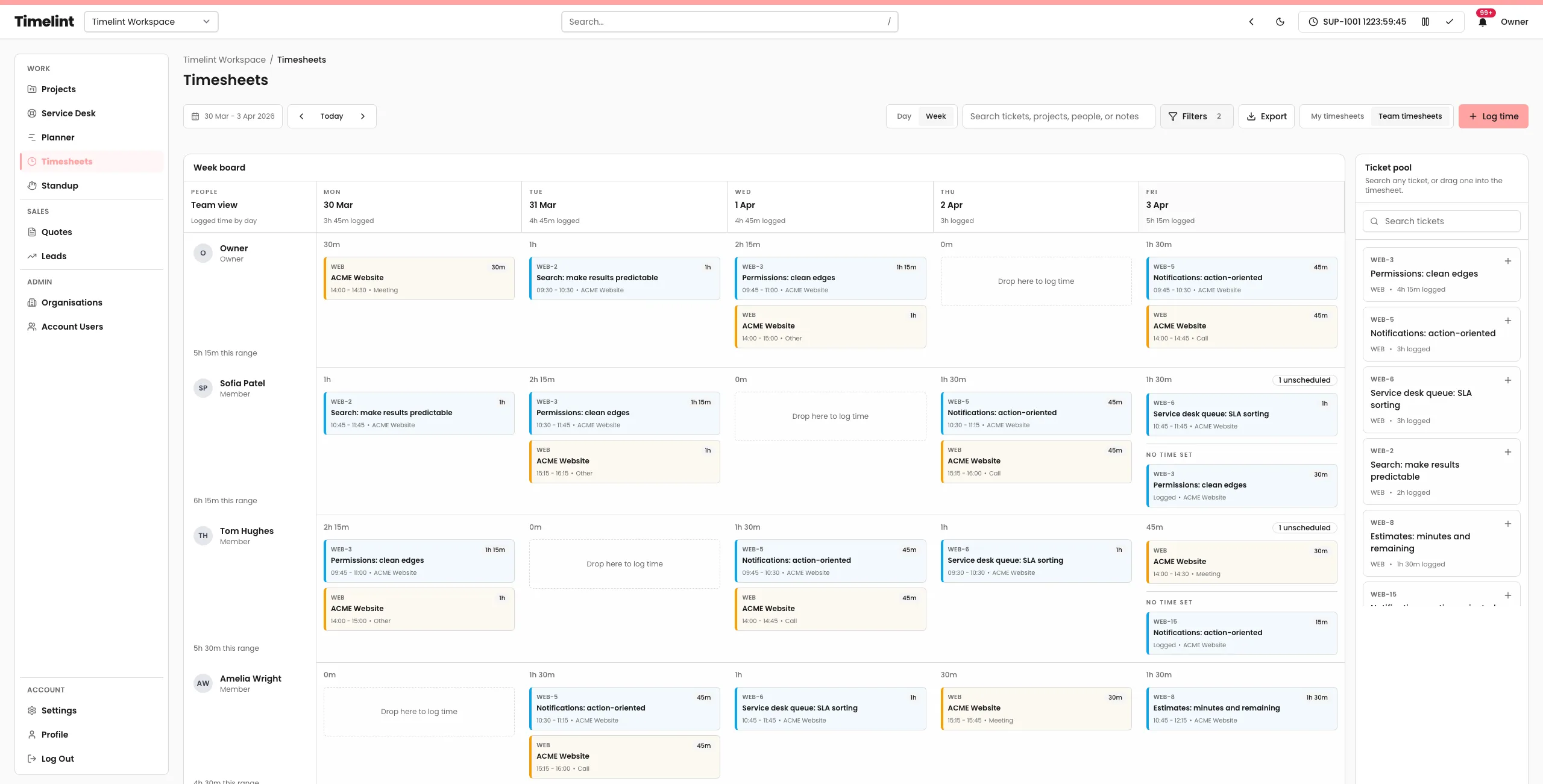Open Leads under Sales
The height and width of the screenshot is (784, 1543).
pos(92,256)
